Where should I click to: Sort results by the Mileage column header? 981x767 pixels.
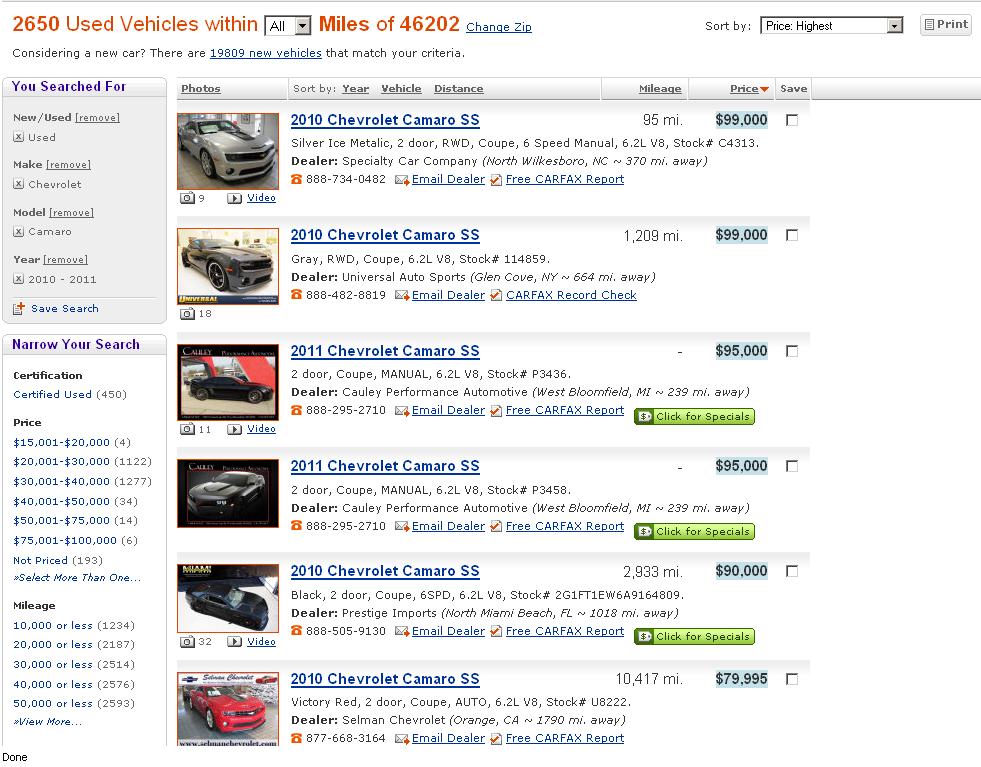tap(659, 89)
